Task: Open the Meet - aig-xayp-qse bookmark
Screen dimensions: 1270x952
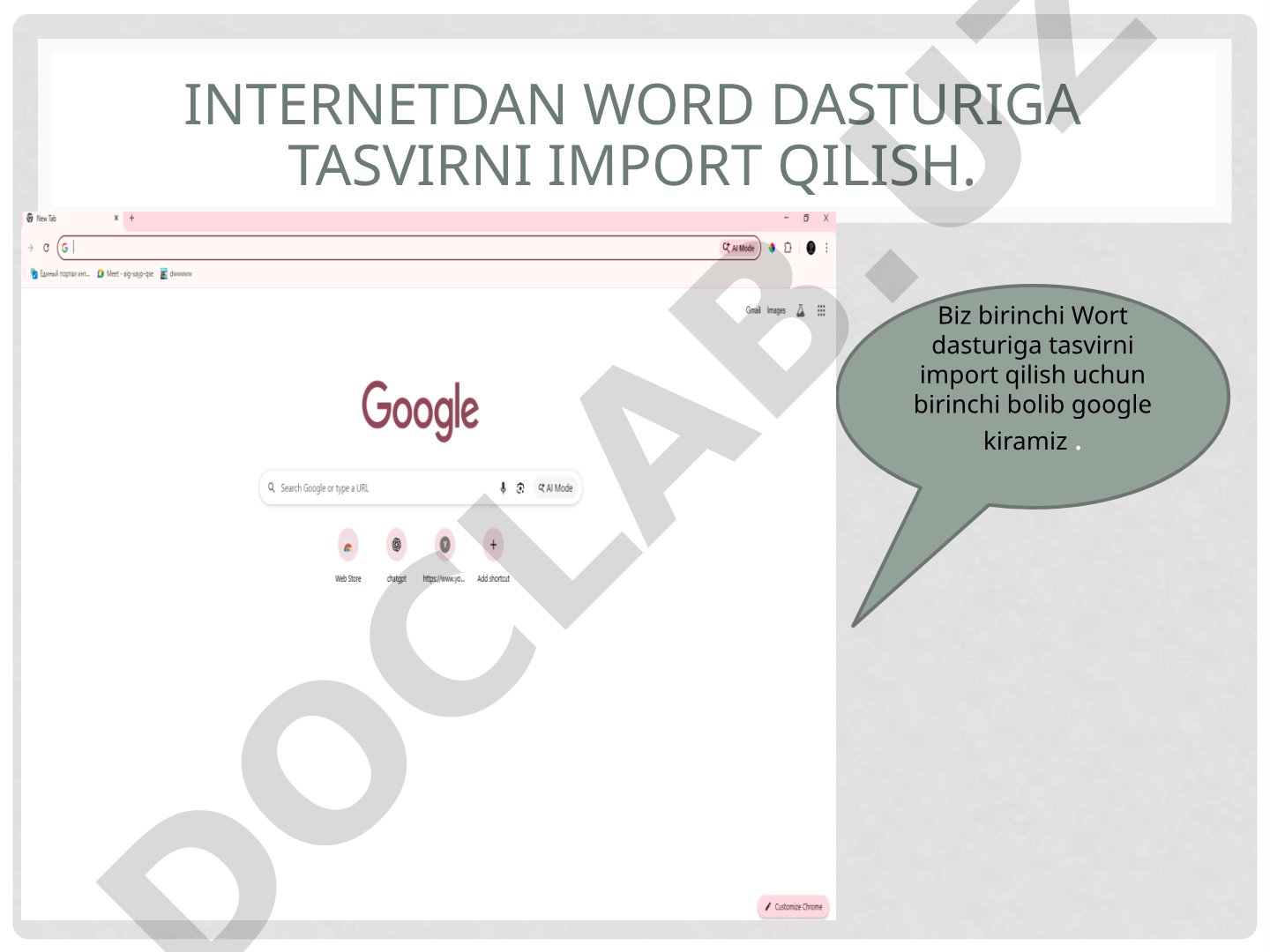Action: (126, 274)
